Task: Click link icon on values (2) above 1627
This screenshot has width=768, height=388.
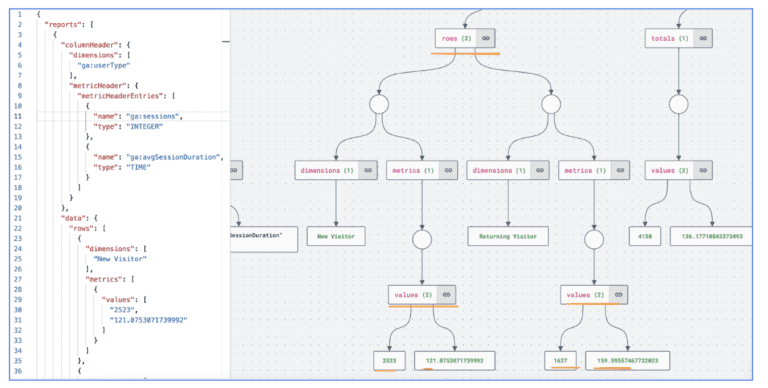Action: coord(618,295)
